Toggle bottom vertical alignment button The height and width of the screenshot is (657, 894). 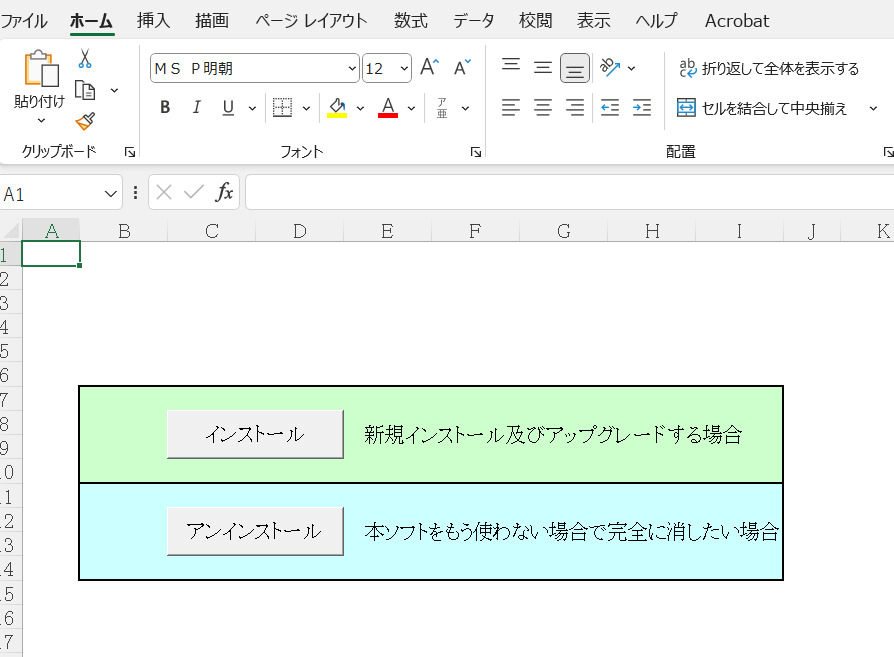[x=574, y=68]
